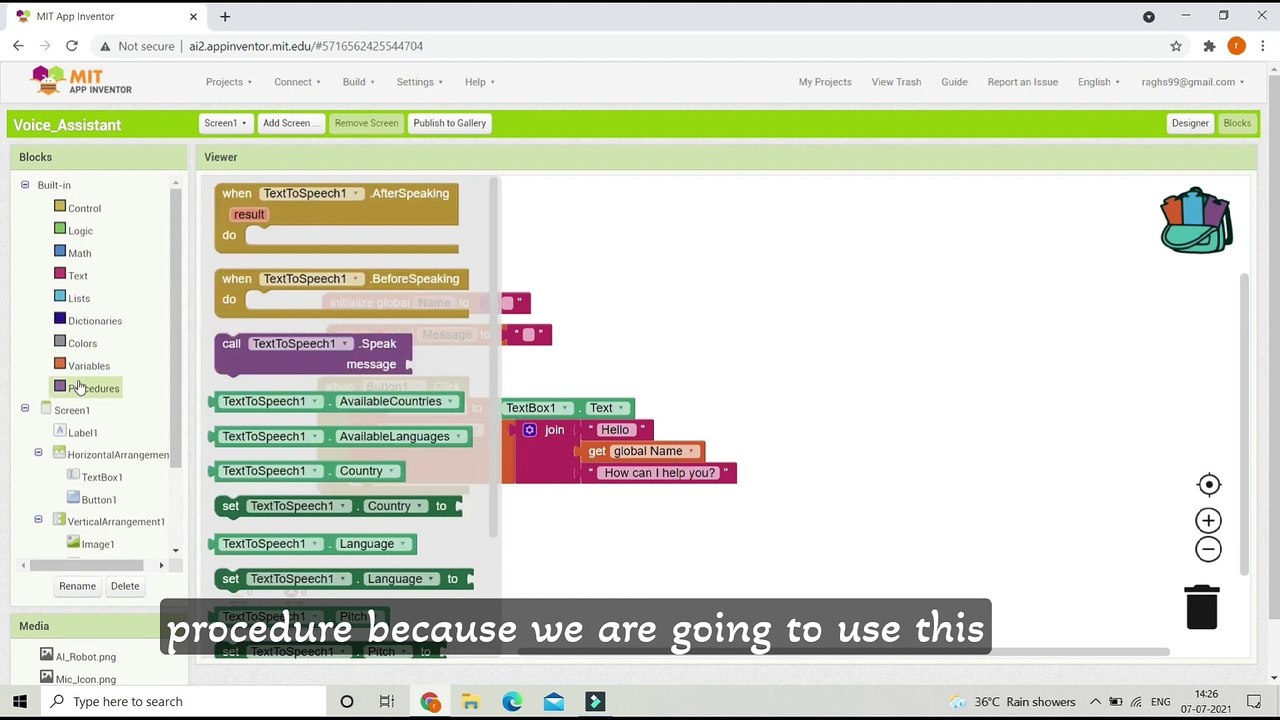Bookmark this page with star icon
The height and width of the screenshot is (720, 1280).
coord(1176,46)
